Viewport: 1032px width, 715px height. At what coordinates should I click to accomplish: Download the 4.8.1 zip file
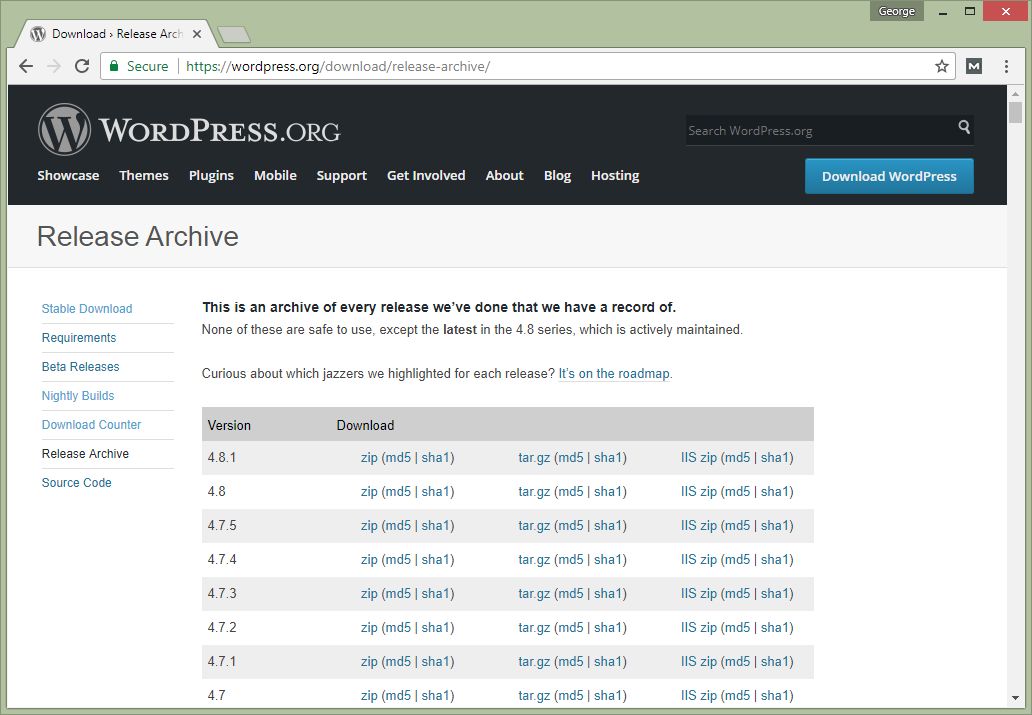coord(369,458)
